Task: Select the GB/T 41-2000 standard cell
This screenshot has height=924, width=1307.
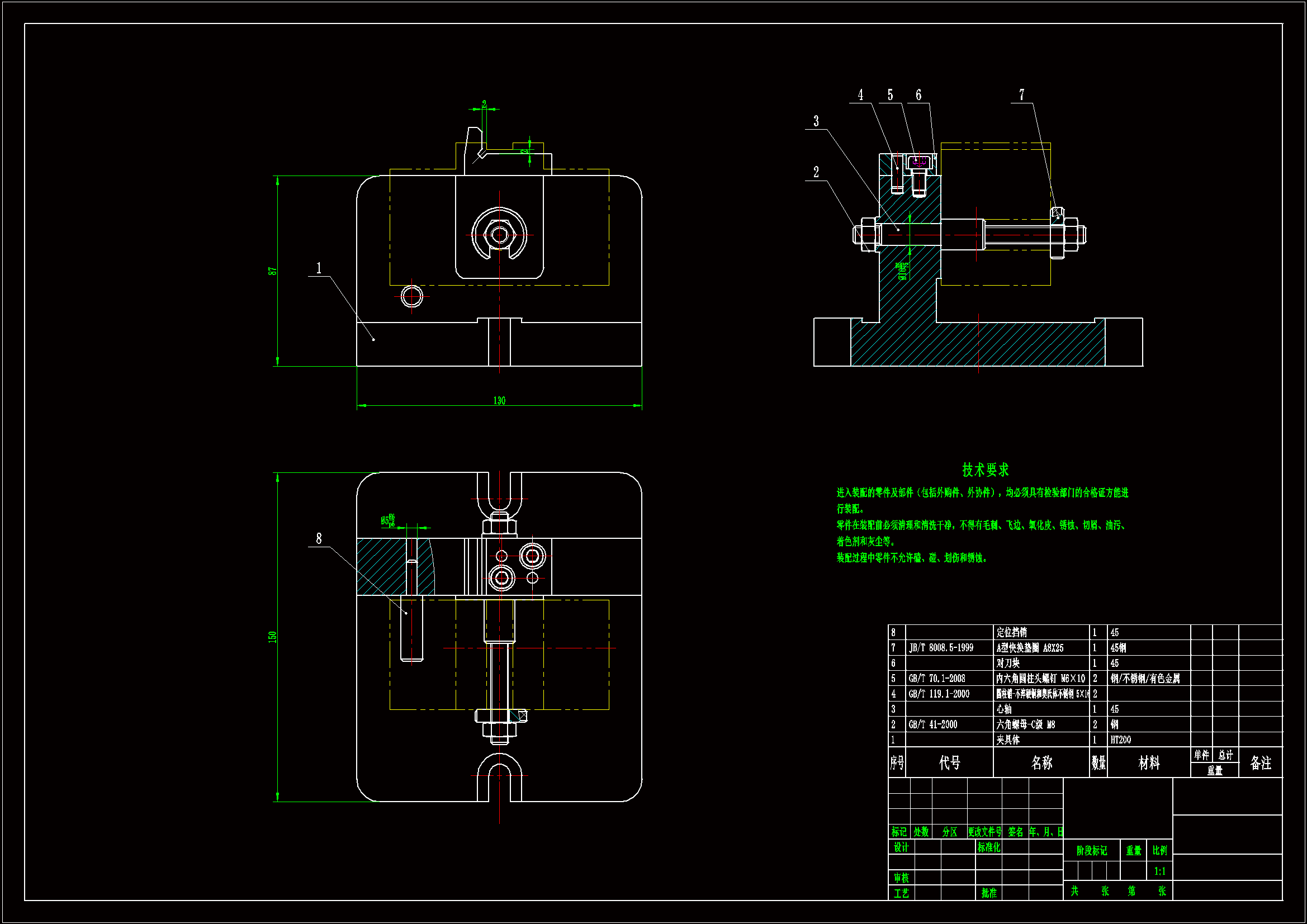Action: (933, 724)
